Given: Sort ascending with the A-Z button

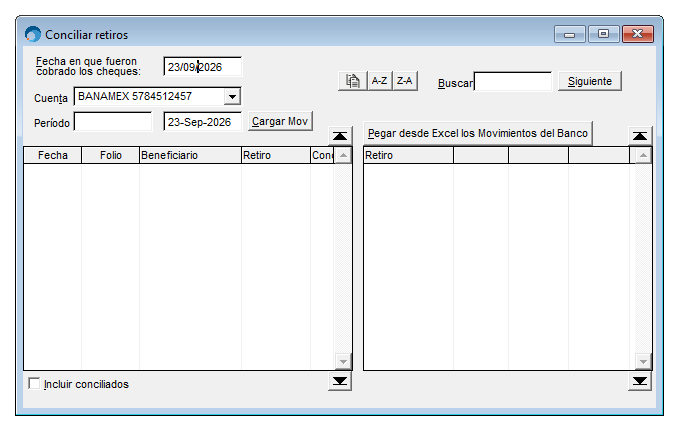Looking at the screenshot, I should coord(379,81).
